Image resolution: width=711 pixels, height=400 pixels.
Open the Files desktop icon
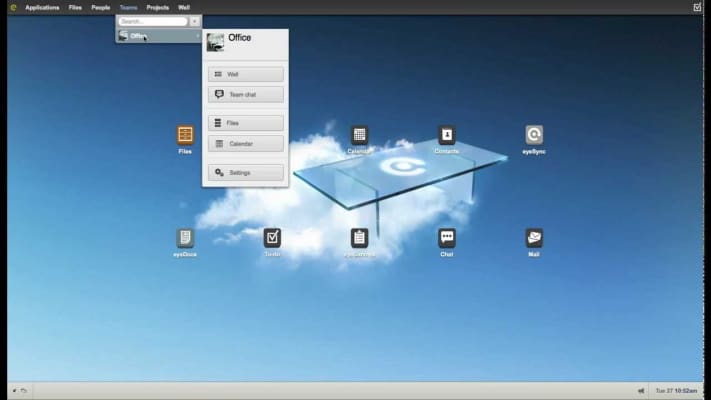pos(185,135)
